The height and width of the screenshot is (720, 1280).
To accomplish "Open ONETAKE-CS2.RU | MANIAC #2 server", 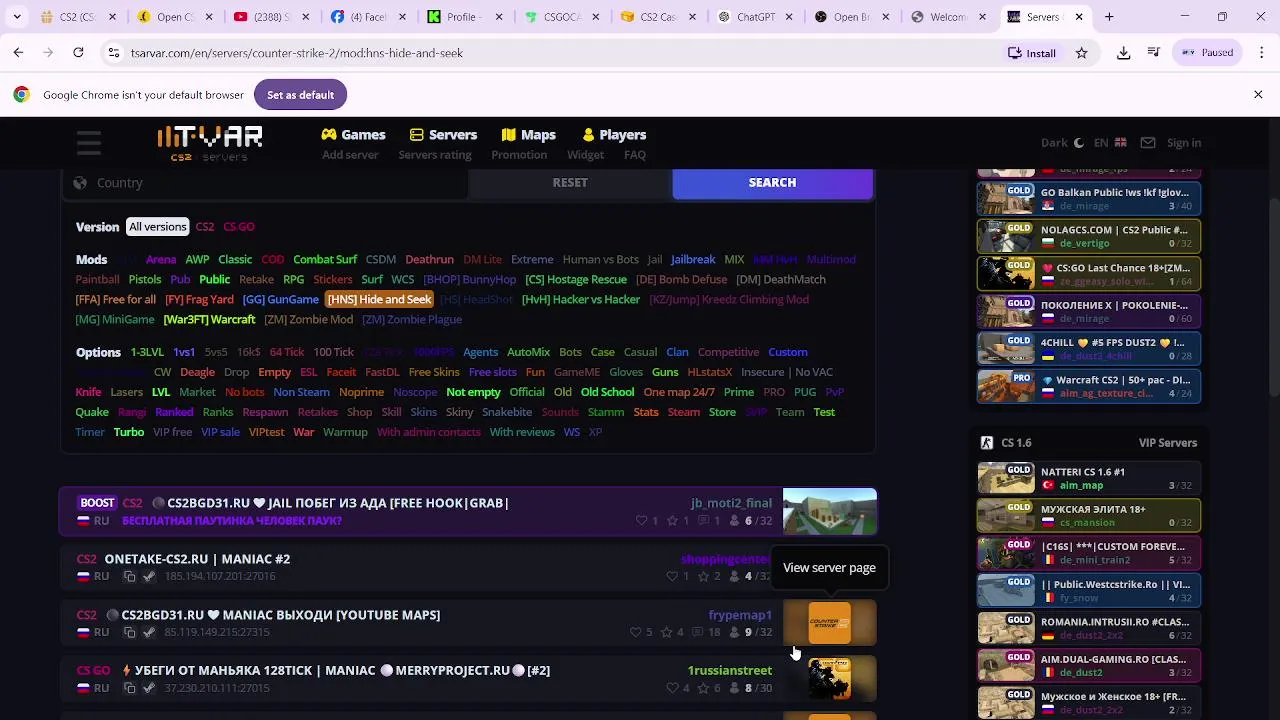I will click(x=197, y=559).
